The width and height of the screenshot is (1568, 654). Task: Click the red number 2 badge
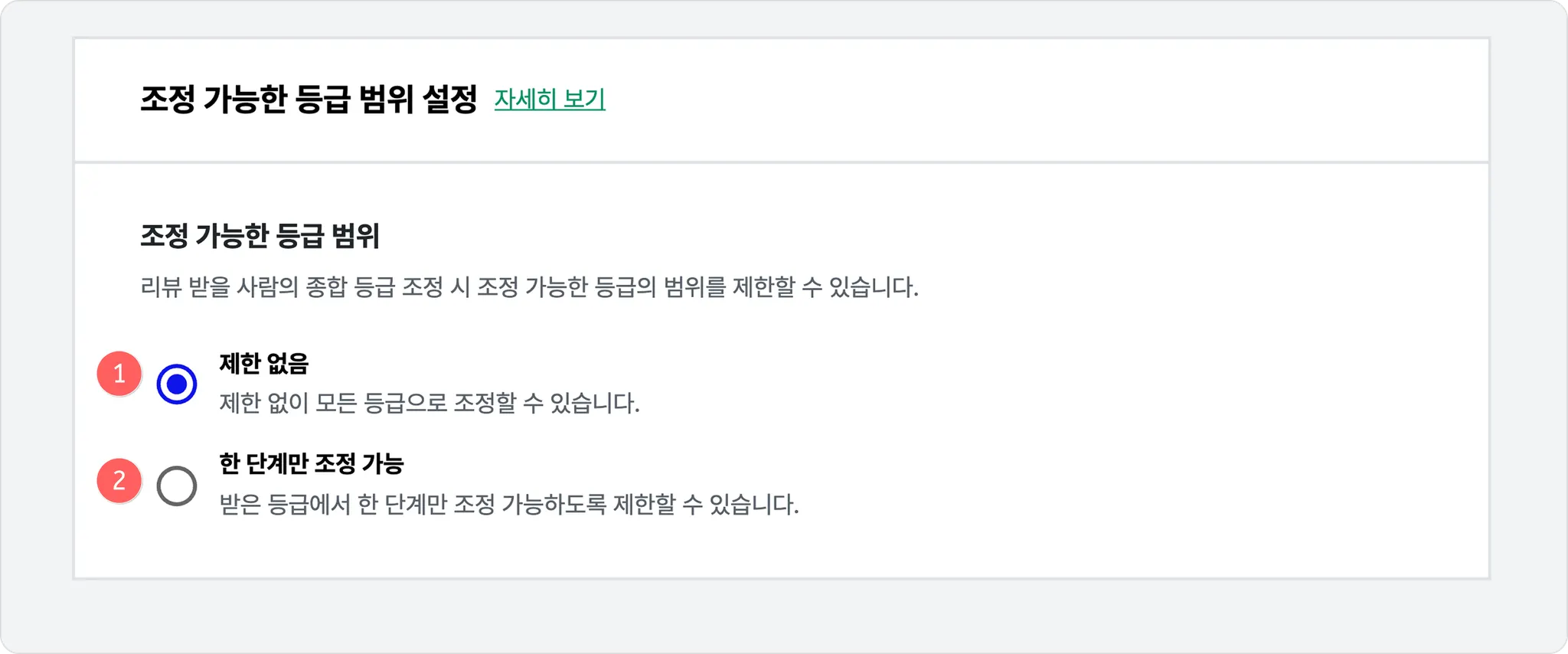tap(119, 481)
